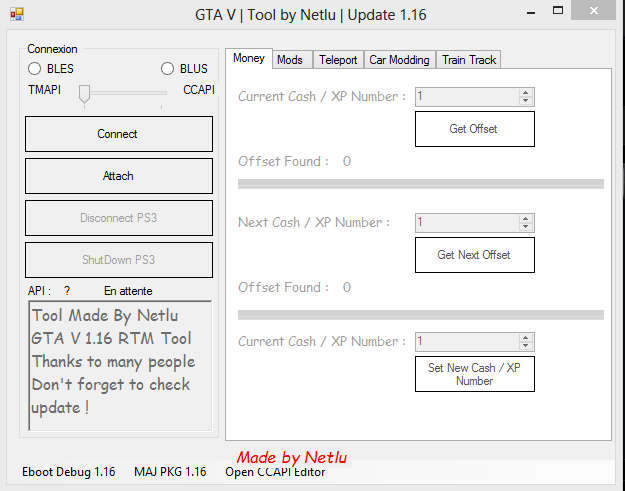
Task: Click the Get Next Offset button
Action: click(x=475, y=255)
